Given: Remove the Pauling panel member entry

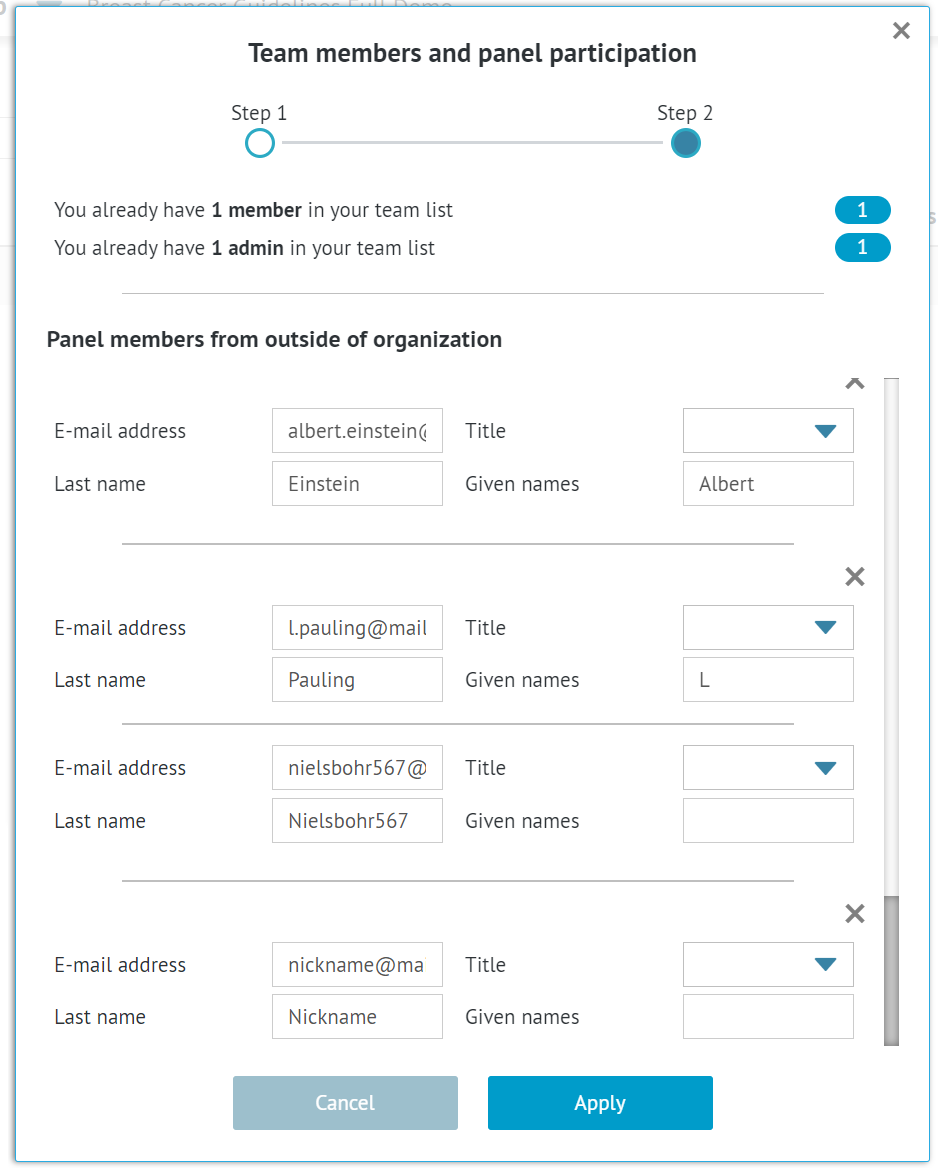Looking at the screenshot, I should (x=854, y=577).
